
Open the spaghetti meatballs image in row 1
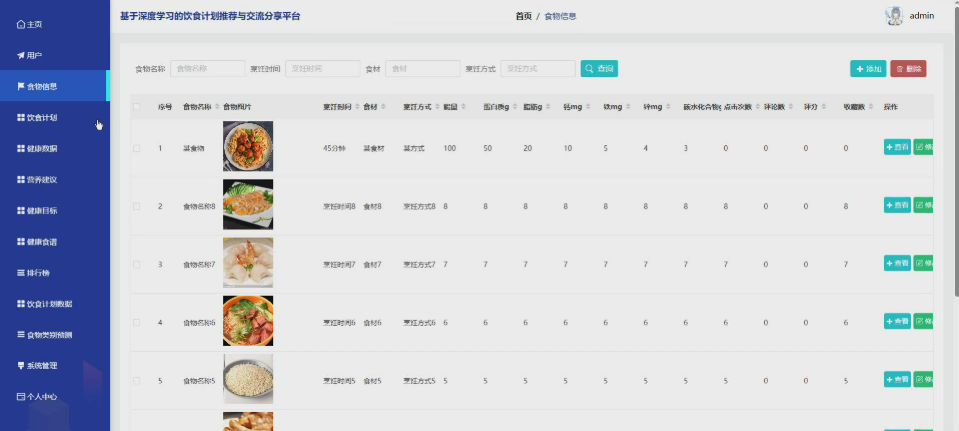(x=248, y=146)
